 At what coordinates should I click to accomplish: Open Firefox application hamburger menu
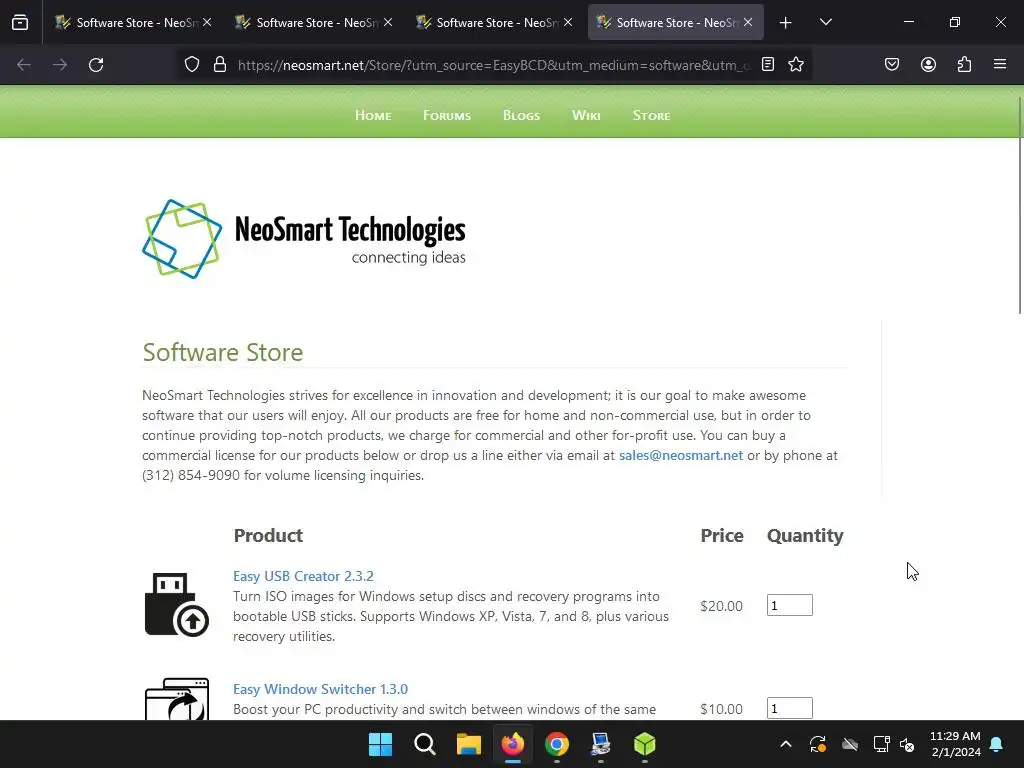pyautogui.click(x=1000, y=64)
